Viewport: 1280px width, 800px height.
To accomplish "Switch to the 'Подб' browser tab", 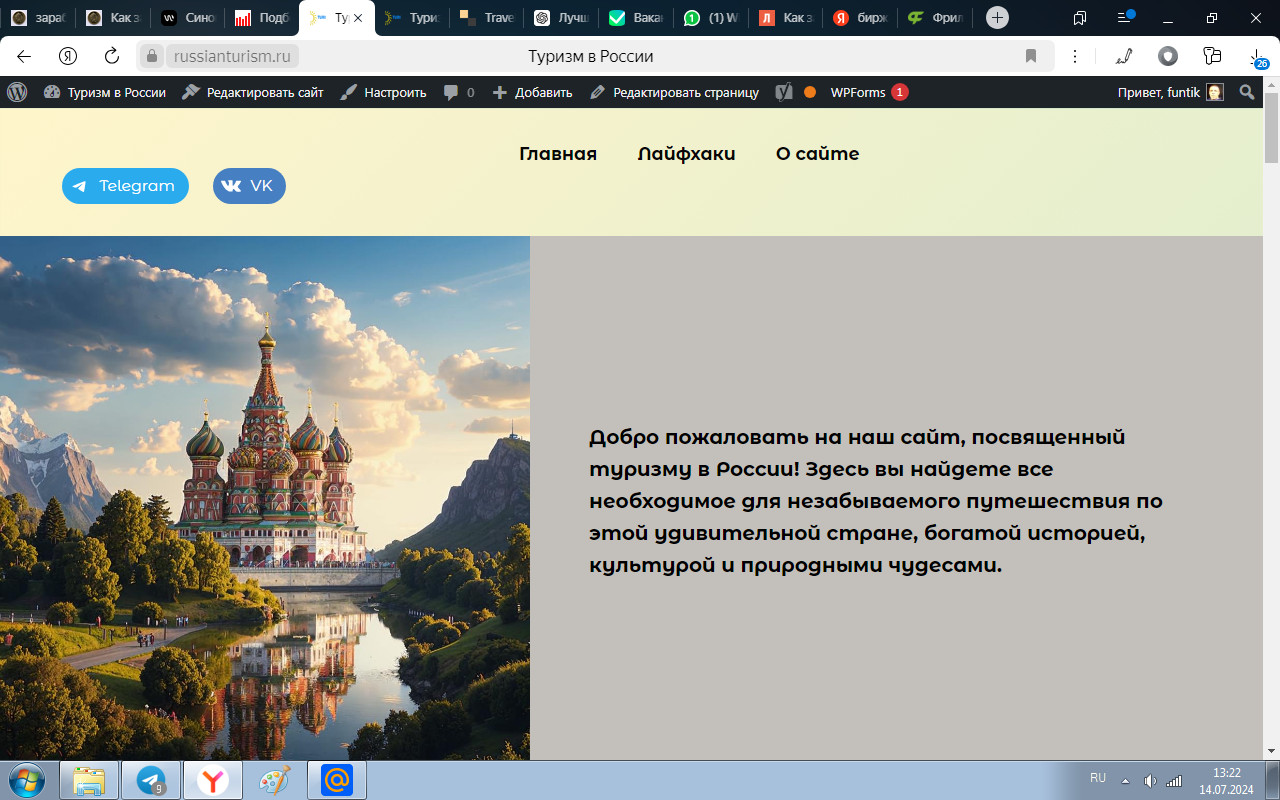I will 262,18.
